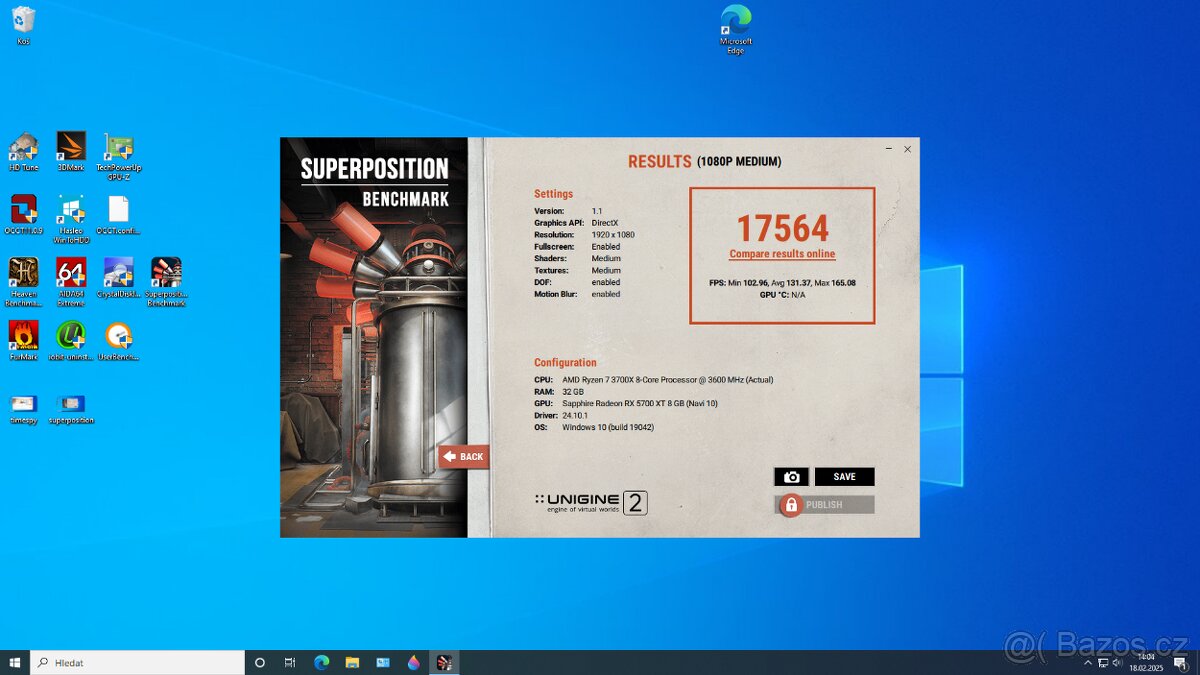Go back using the BACK arrow button
The width and height of the screenshot is (1200, 675).
point(463,456)
